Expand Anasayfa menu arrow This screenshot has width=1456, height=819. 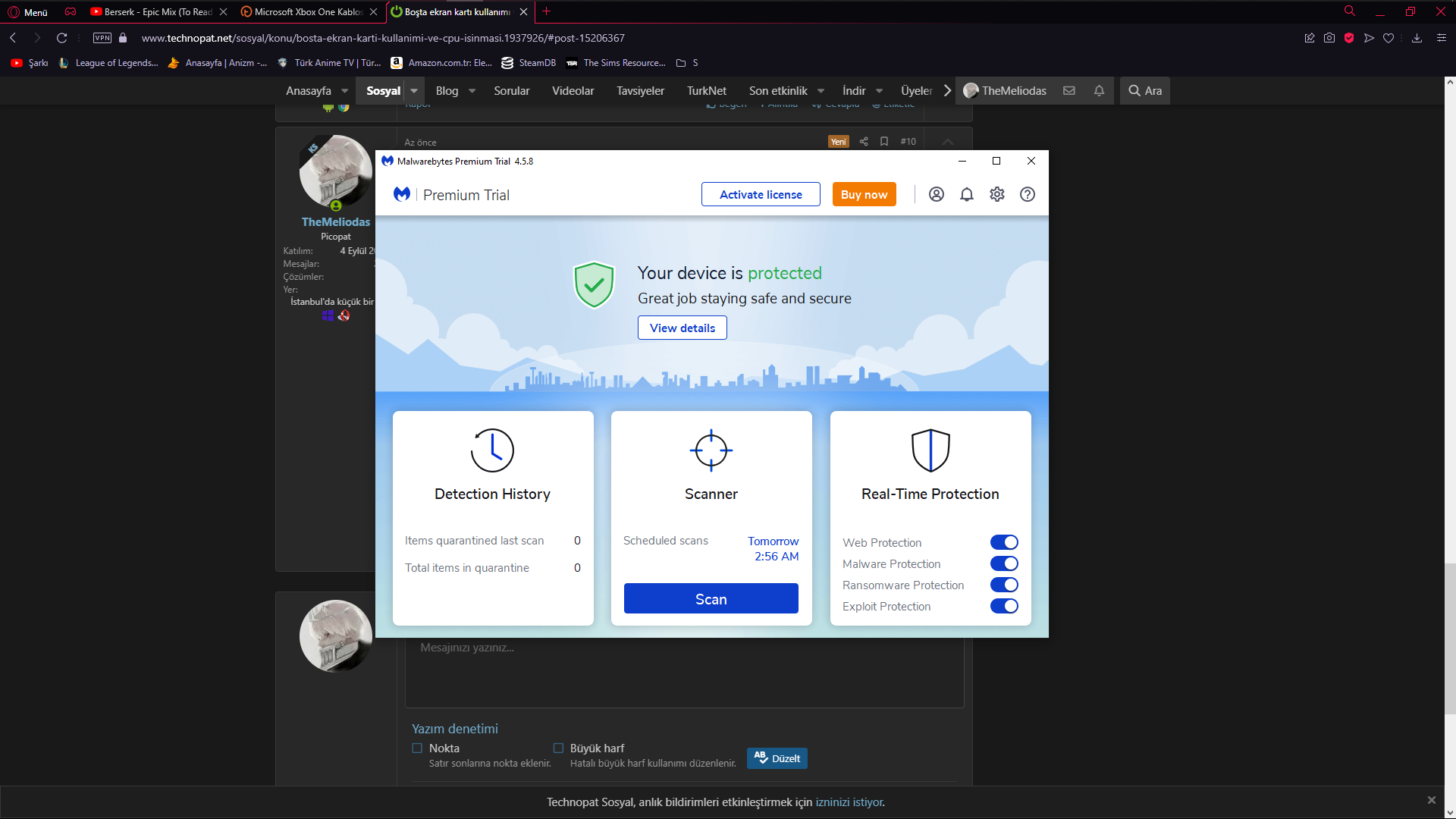[x=344, y=91]
